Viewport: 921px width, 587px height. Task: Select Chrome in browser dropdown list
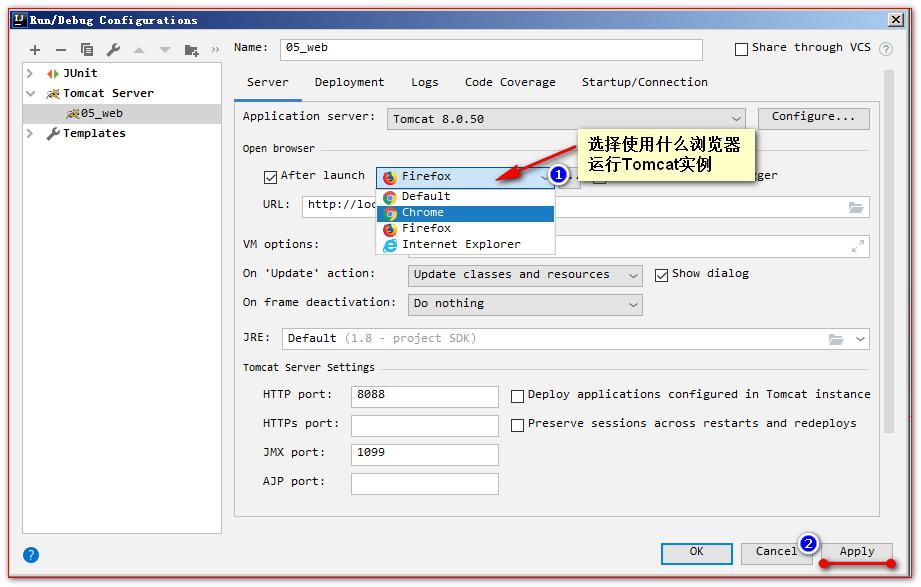click(x=465, y=213)
